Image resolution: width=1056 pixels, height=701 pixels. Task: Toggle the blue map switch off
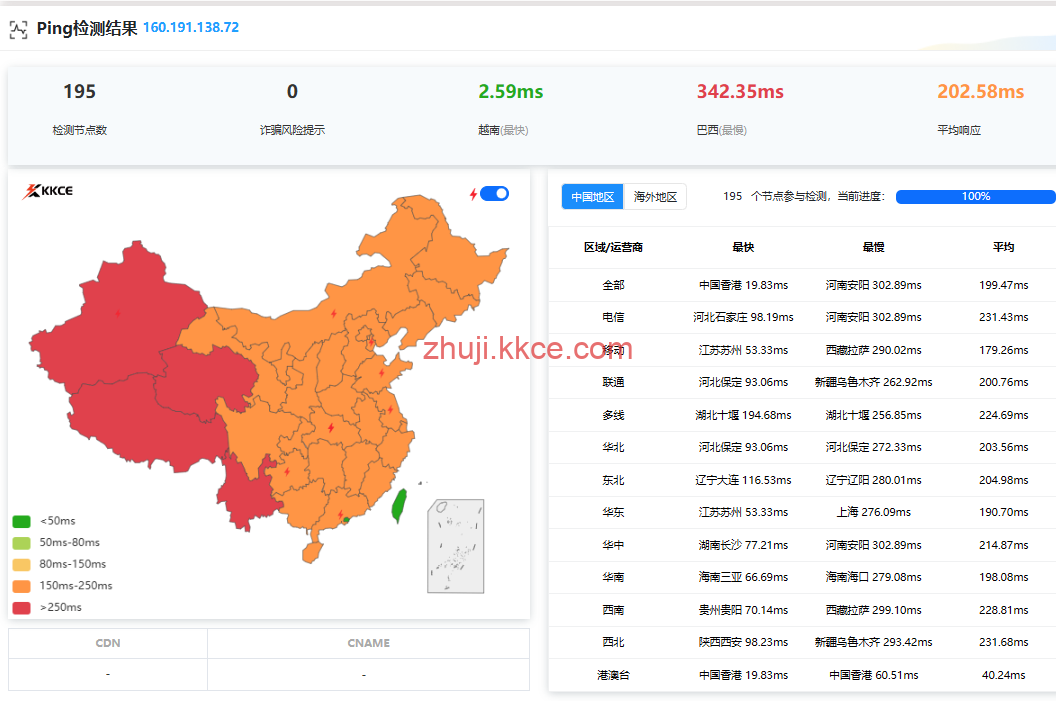[x=494, y=194]
